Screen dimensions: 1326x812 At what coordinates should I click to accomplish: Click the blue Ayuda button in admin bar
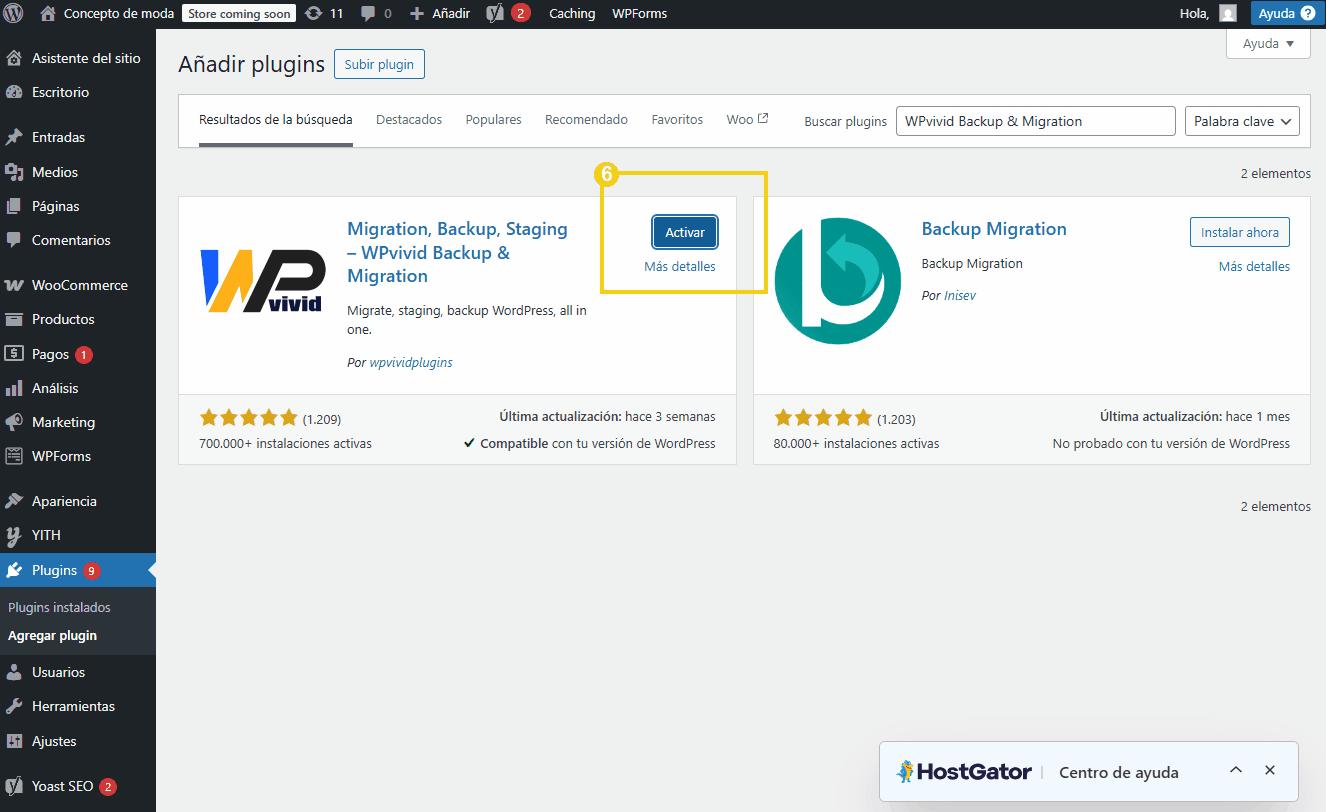click(1287, 14)
